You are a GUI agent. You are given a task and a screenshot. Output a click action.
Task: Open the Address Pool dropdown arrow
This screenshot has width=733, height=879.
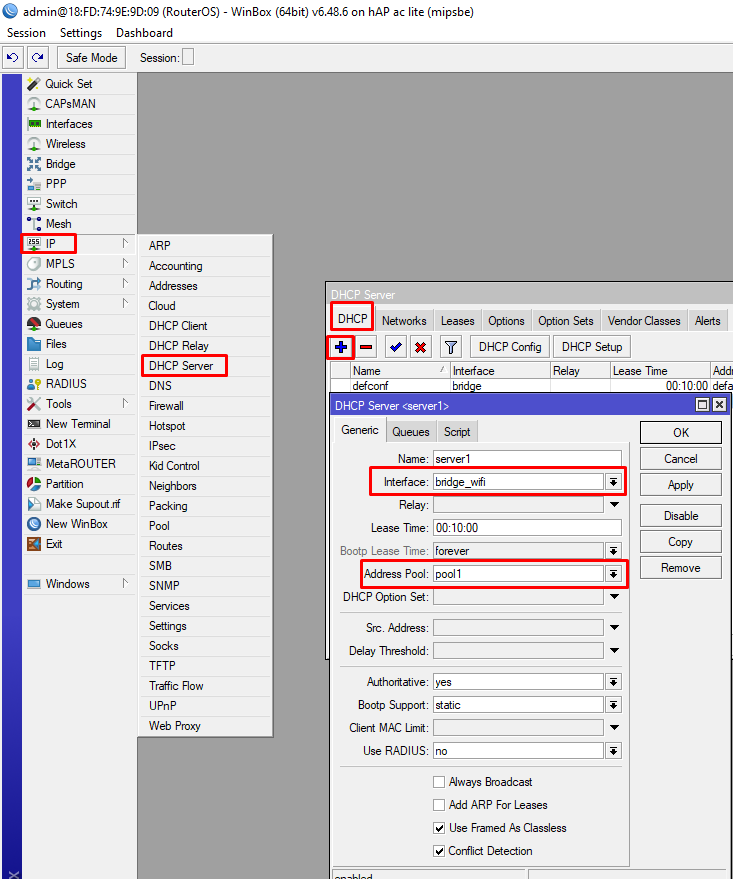[x=614, y=574]
